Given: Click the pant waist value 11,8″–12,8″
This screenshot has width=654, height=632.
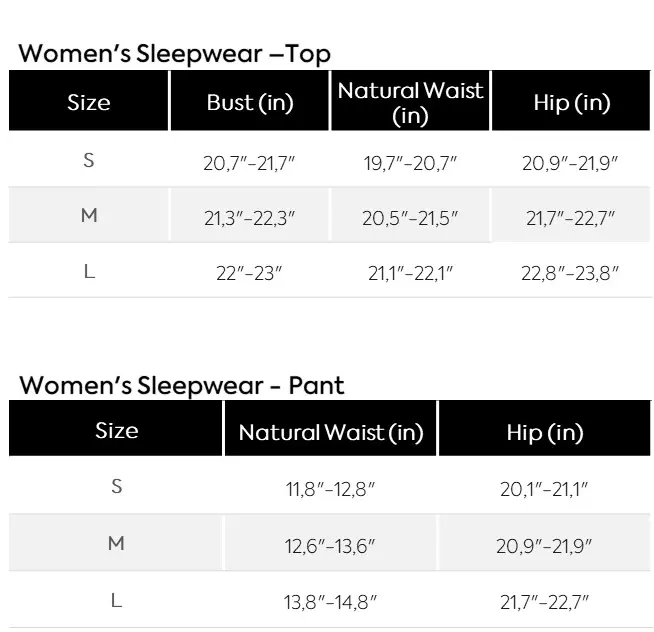Looking at the screenshot, I should coord(330,489).
